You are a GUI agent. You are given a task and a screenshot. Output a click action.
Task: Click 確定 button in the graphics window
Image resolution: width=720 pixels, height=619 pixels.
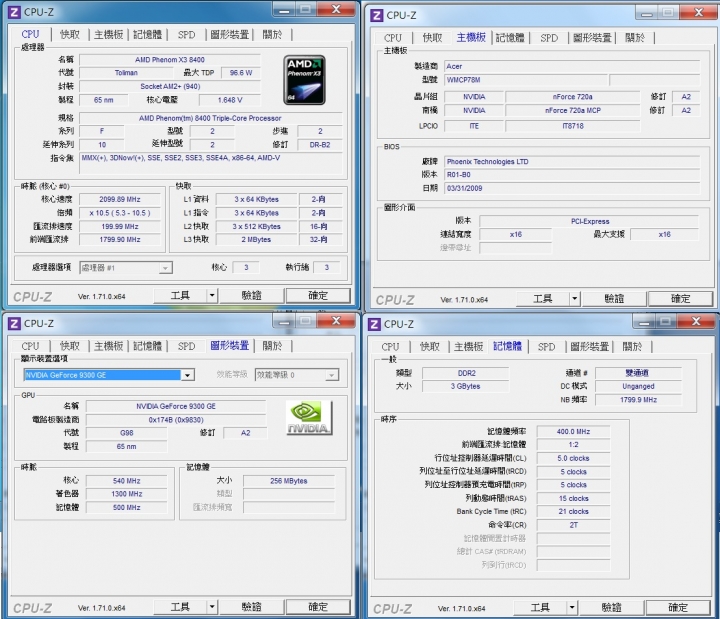[318, 607]
